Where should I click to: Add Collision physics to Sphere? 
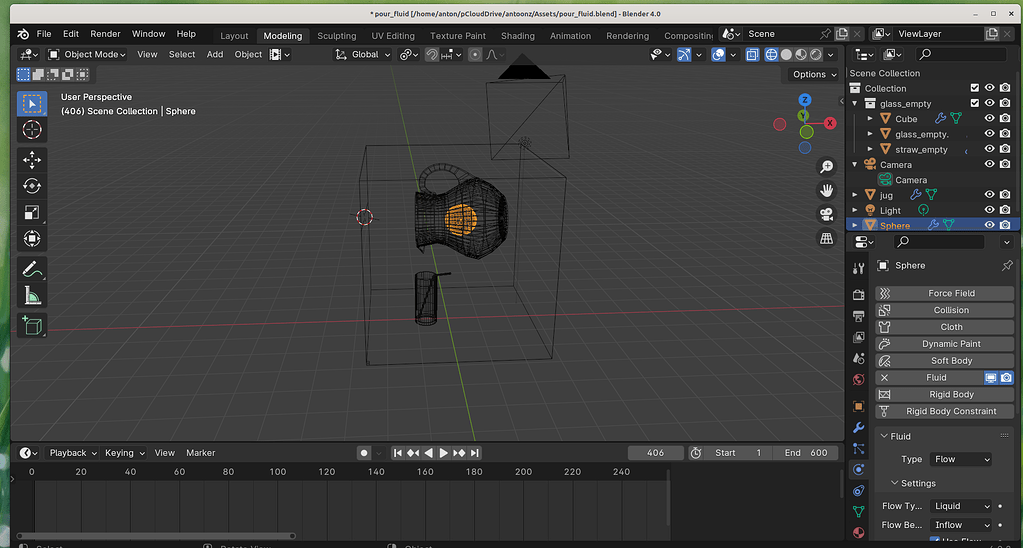point(945,310)
